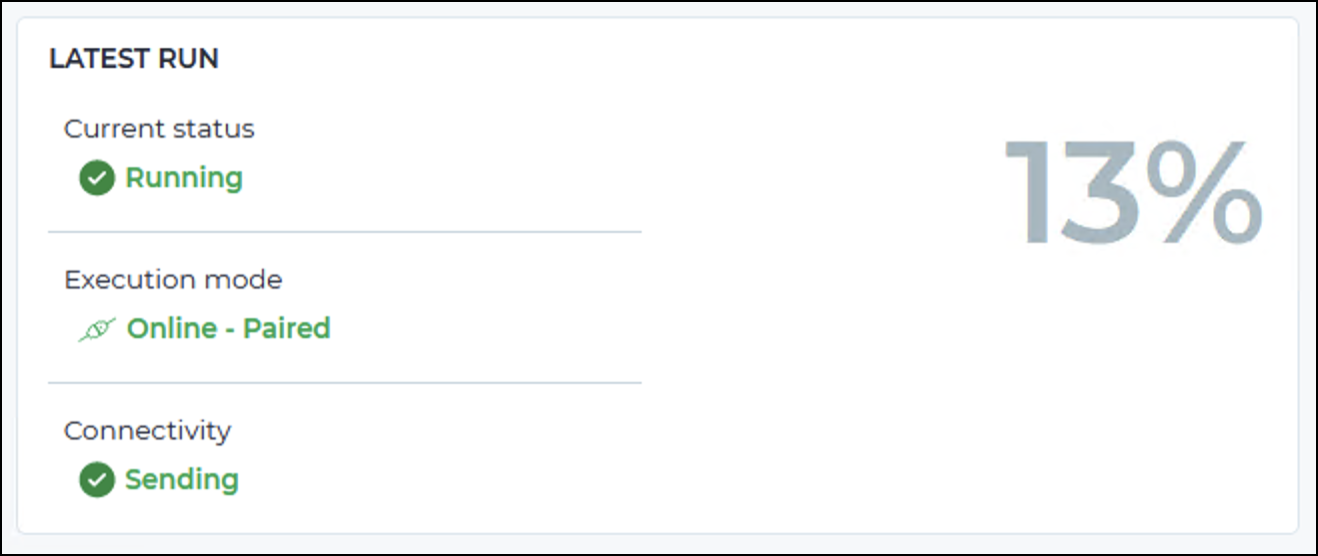Click the divider line under Online - Paired
The height and width of the screenshot is (556, 1318).
click(x=345, y=382)
